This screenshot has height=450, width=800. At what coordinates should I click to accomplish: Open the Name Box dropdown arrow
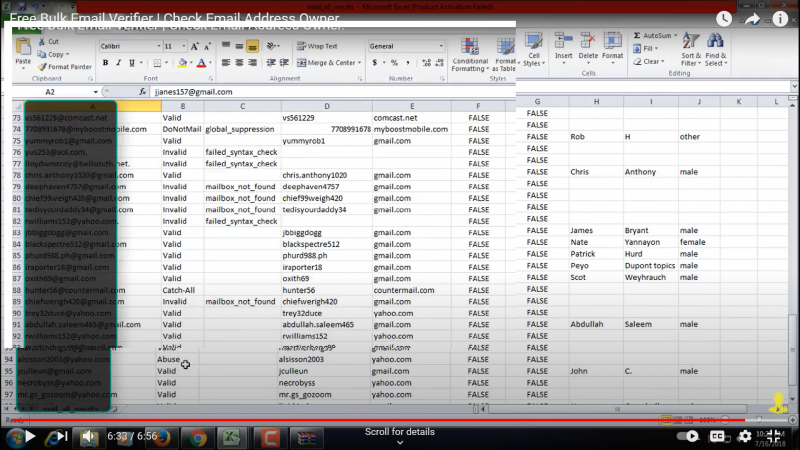tap(95, 92)
